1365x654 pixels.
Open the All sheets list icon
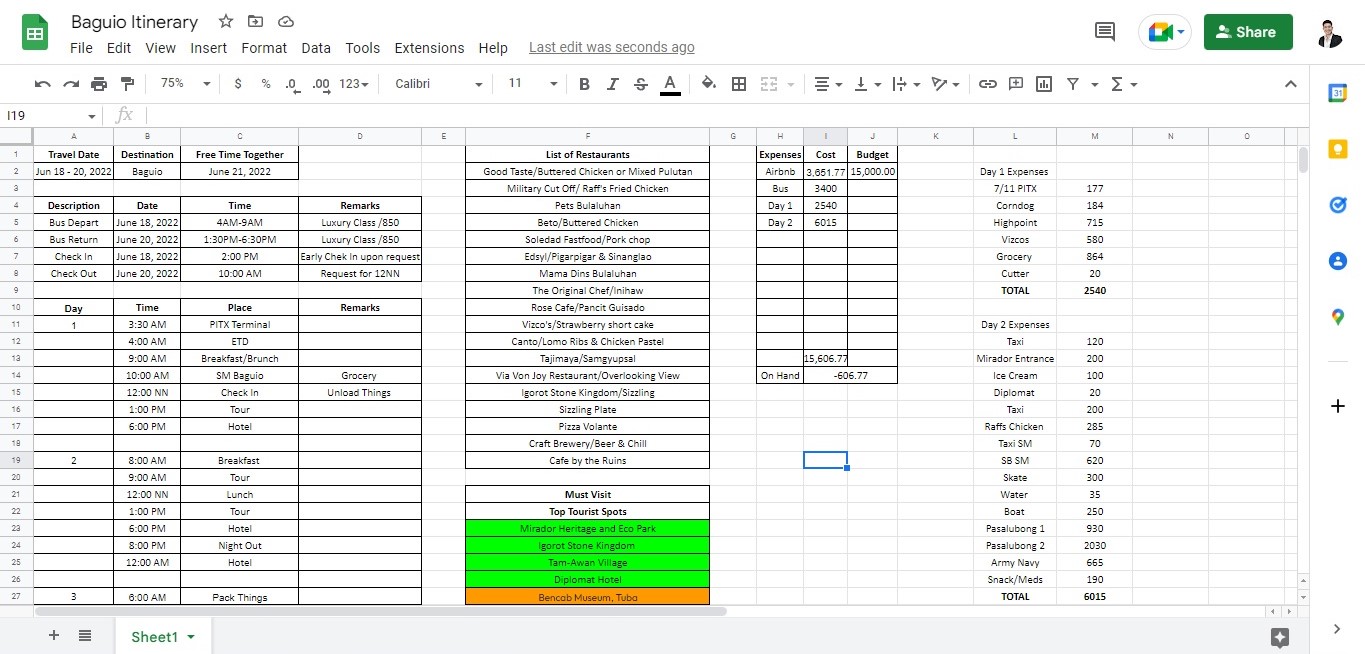(x=85, y=636)
